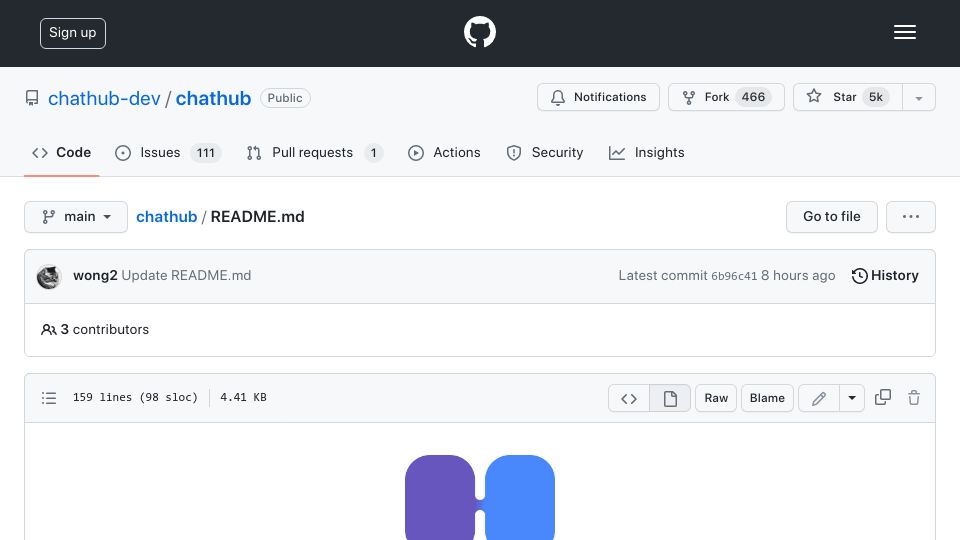Screen dimensions: 960x540
Task: Click the chathub breadcrumb link
Action: (167, 217)
